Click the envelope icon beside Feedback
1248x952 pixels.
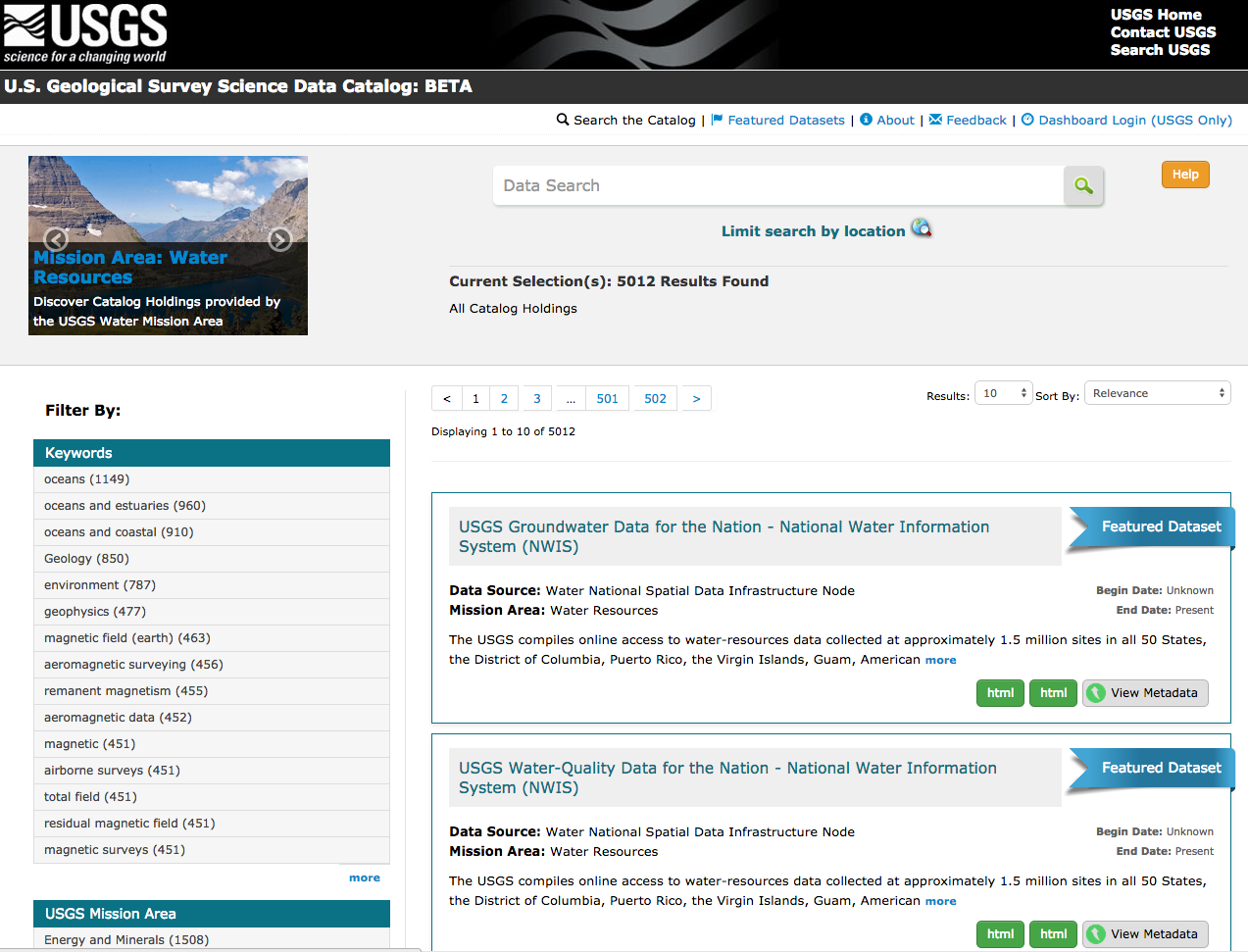(935, 120)
